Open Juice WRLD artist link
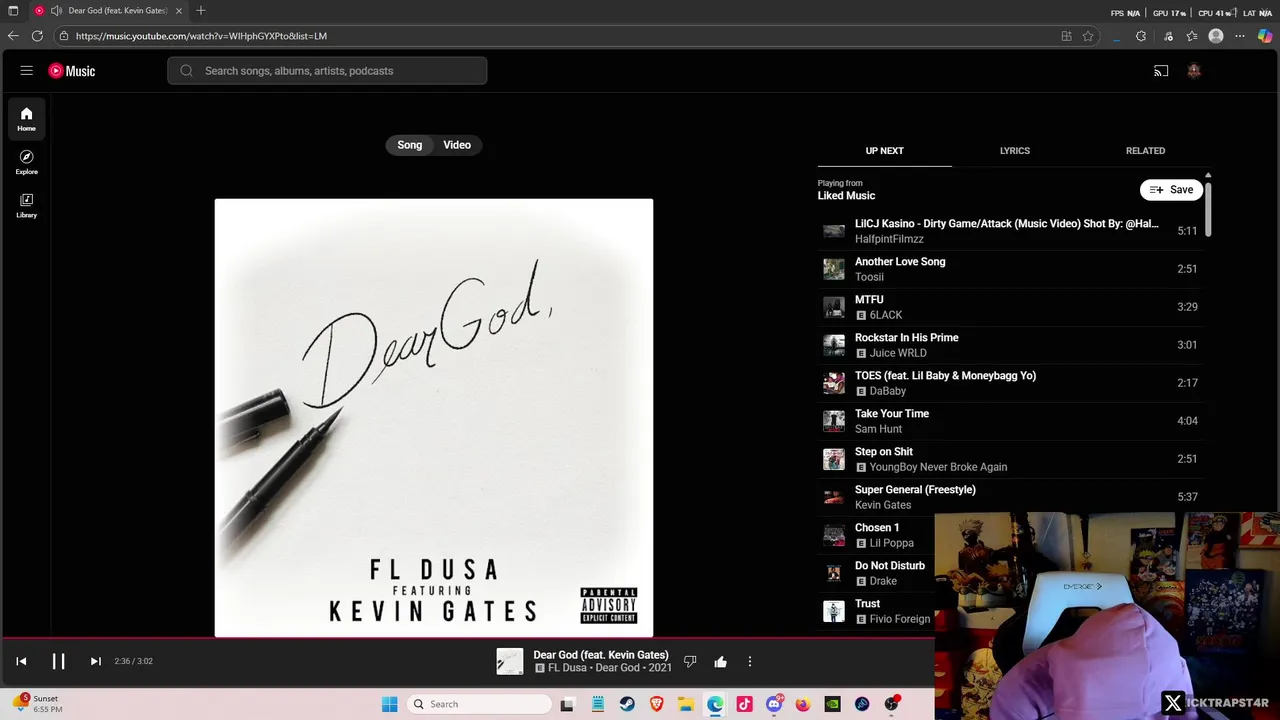The image size is (1280, 720). tap(898, 353)
